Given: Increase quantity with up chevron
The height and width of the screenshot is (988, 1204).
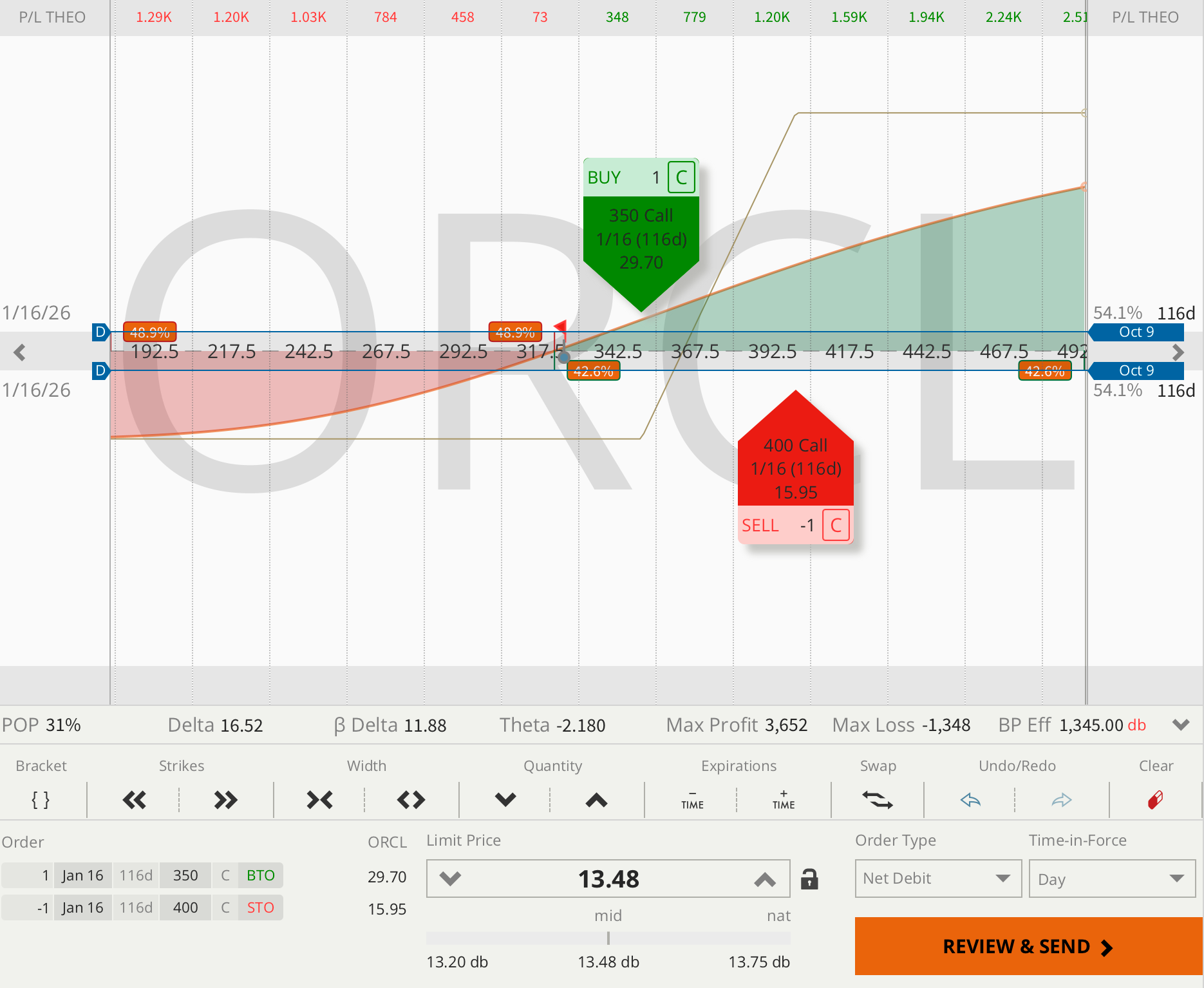Looking at the screenshot, I should (x=597, y=800).
